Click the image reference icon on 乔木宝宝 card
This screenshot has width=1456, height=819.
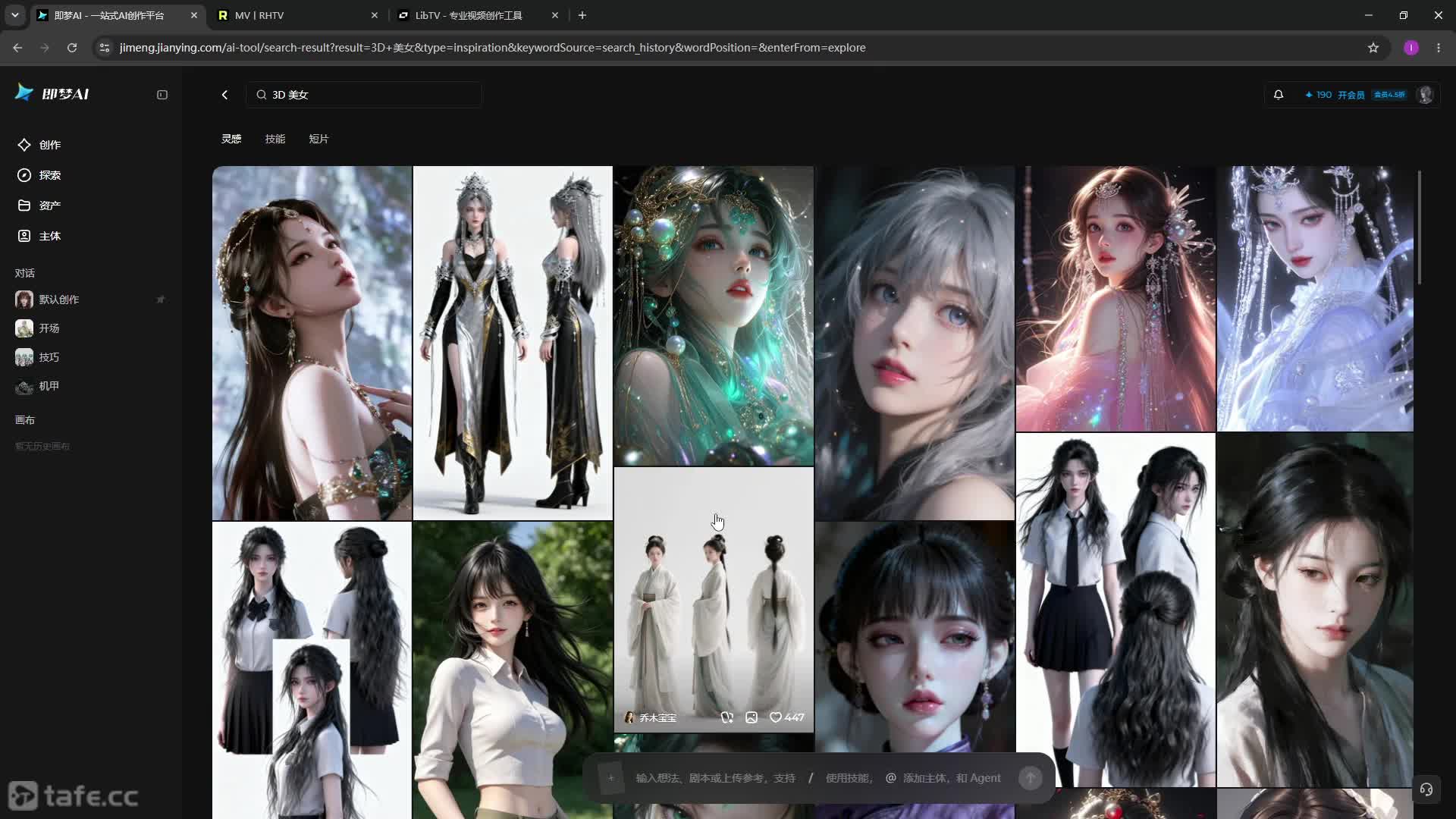[751, 717]
